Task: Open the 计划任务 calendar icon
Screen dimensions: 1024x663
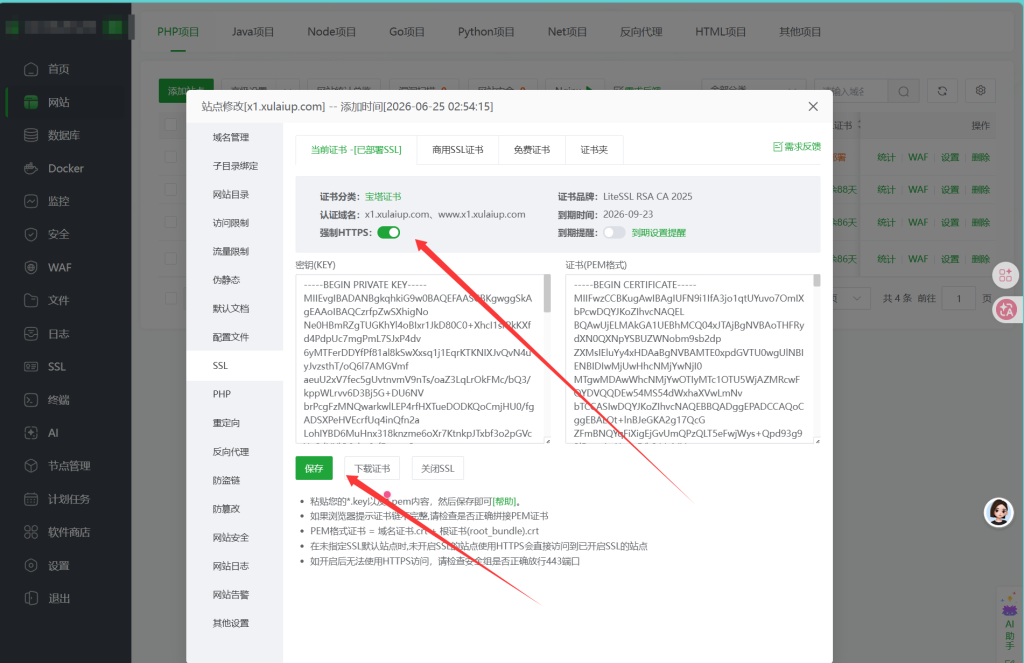Action: (31, 499)
